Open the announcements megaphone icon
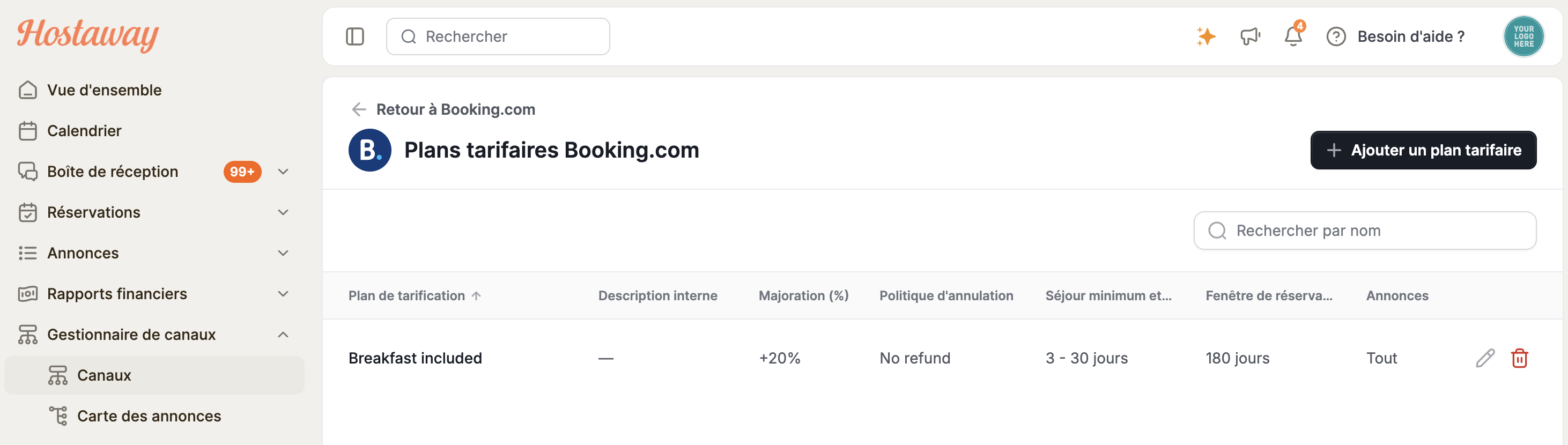The height and width of the screenshot is (445, 1568). click(1249, 36)
